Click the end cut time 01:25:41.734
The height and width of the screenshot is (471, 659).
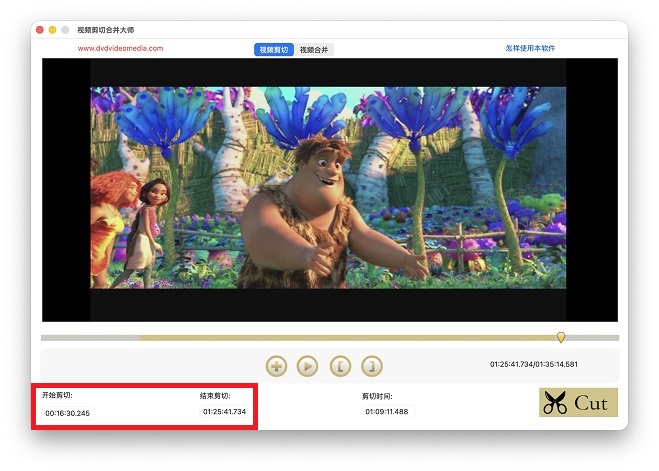(224, 412)
